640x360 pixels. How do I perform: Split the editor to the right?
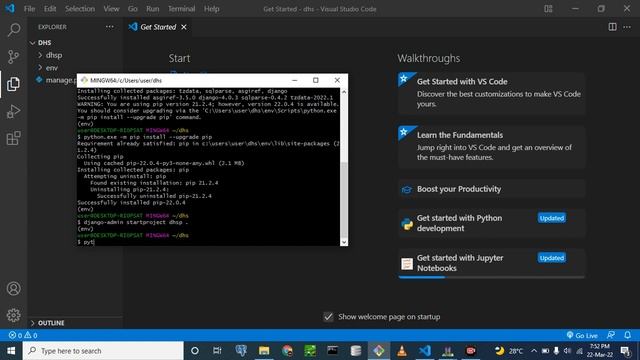(612, 27)
